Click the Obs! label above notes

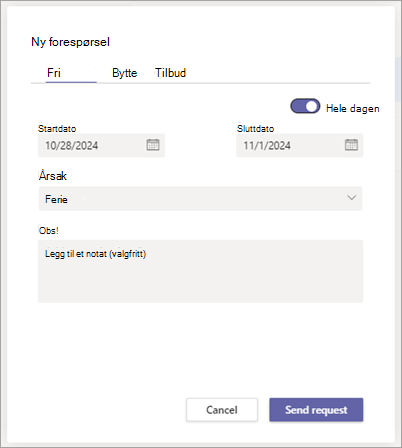click(49, 231)
